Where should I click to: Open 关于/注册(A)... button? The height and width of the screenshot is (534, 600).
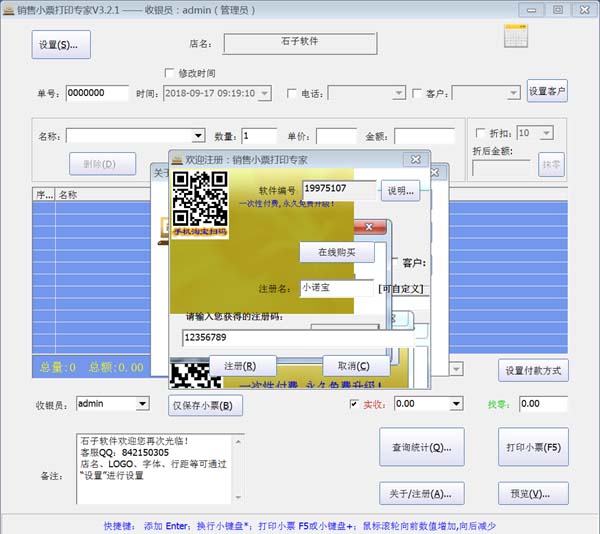coord(422,493)
